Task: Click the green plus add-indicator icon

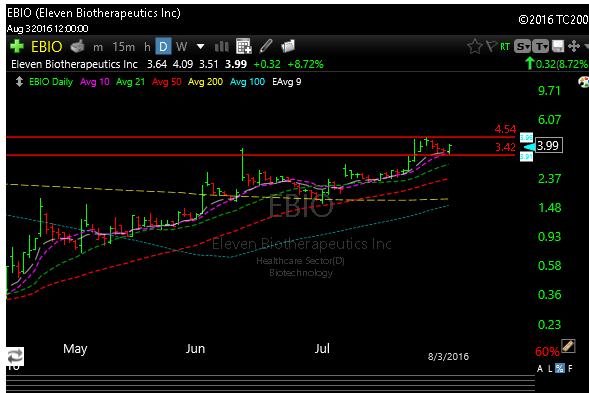Action: tap(17, 46)
